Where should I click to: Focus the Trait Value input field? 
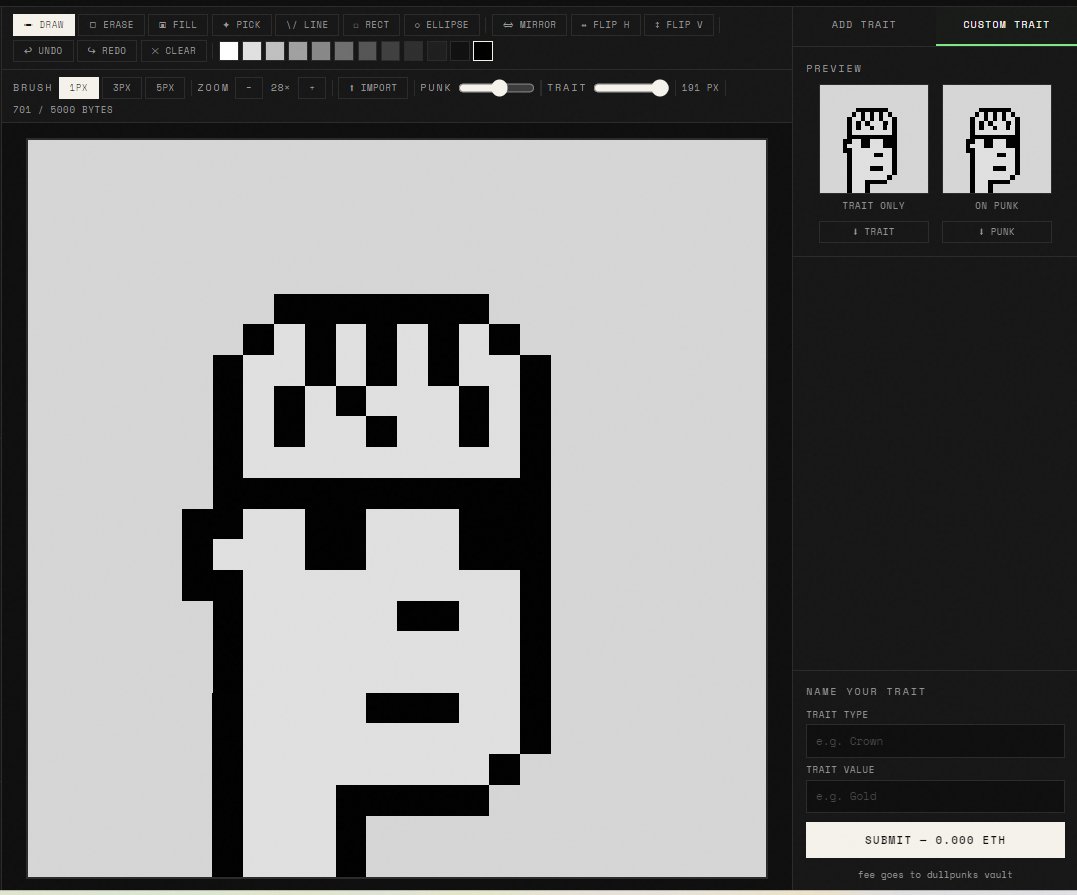tap(936, 796)
